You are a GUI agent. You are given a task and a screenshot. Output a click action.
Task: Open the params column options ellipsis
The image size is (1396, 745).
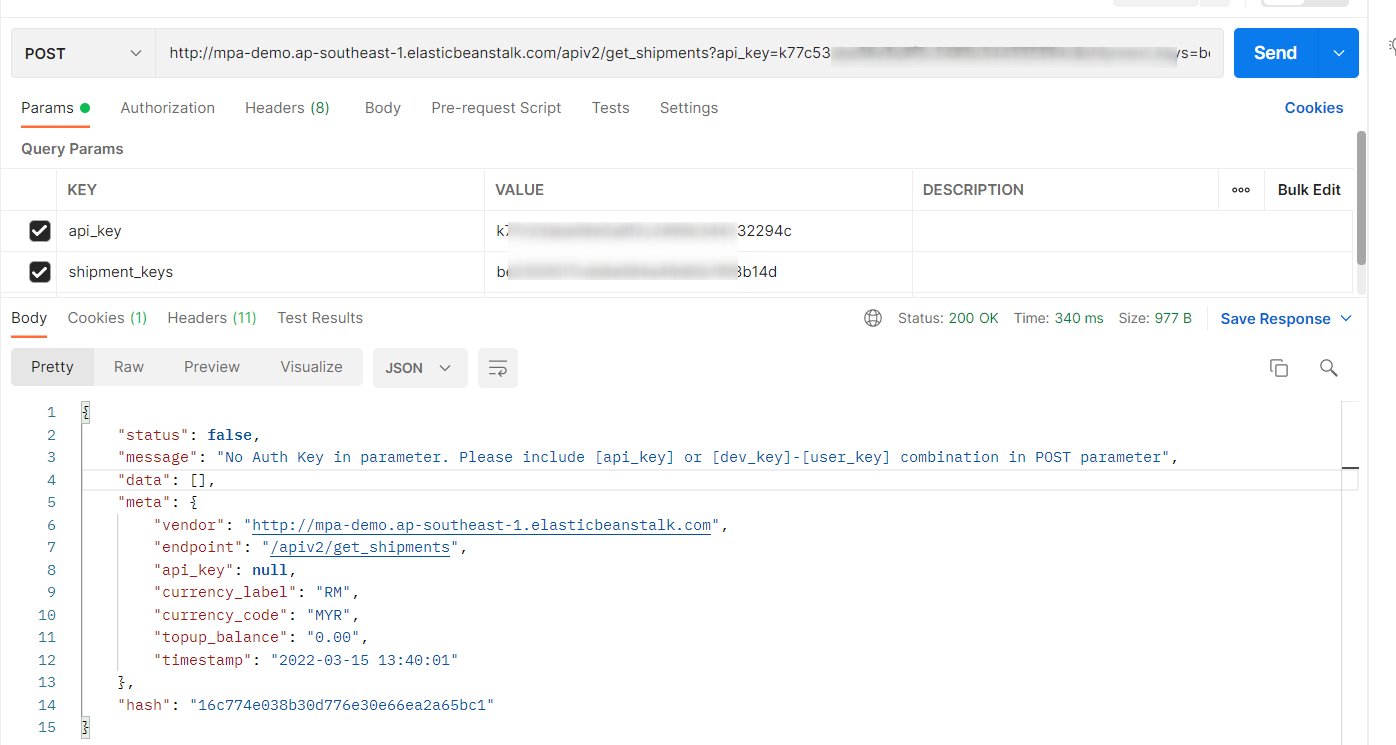tap(1241, 190)
